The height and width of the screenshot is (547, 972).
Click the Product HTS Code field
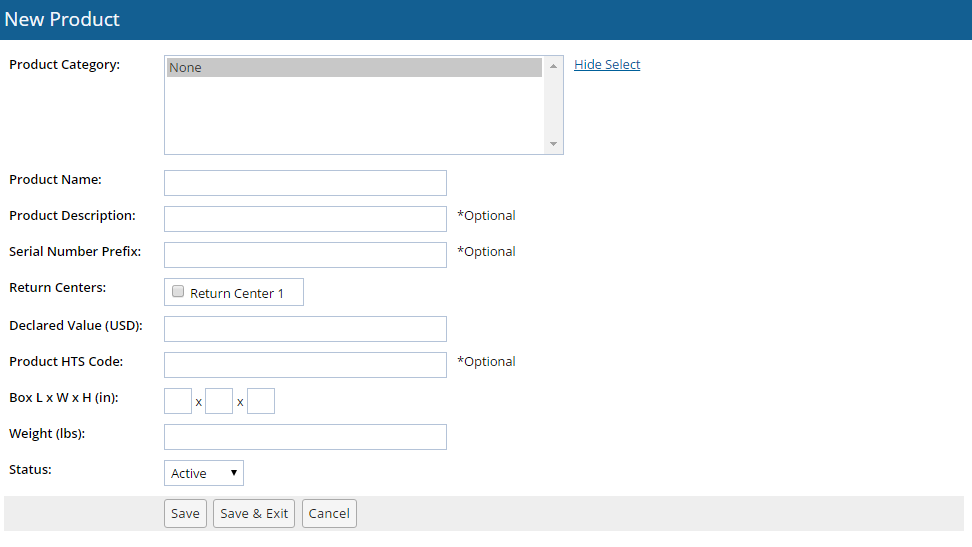[305, 365]
